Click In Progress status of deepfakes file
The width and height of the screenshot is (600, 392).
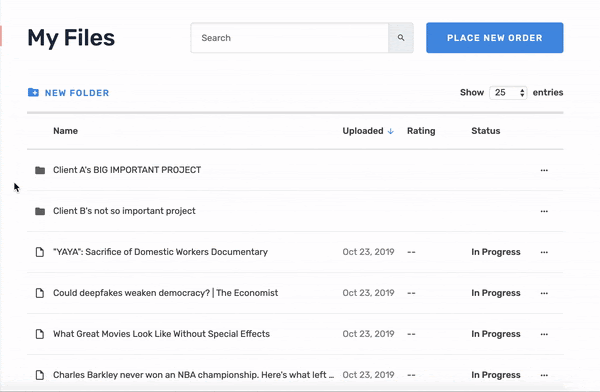pos(496,293)
